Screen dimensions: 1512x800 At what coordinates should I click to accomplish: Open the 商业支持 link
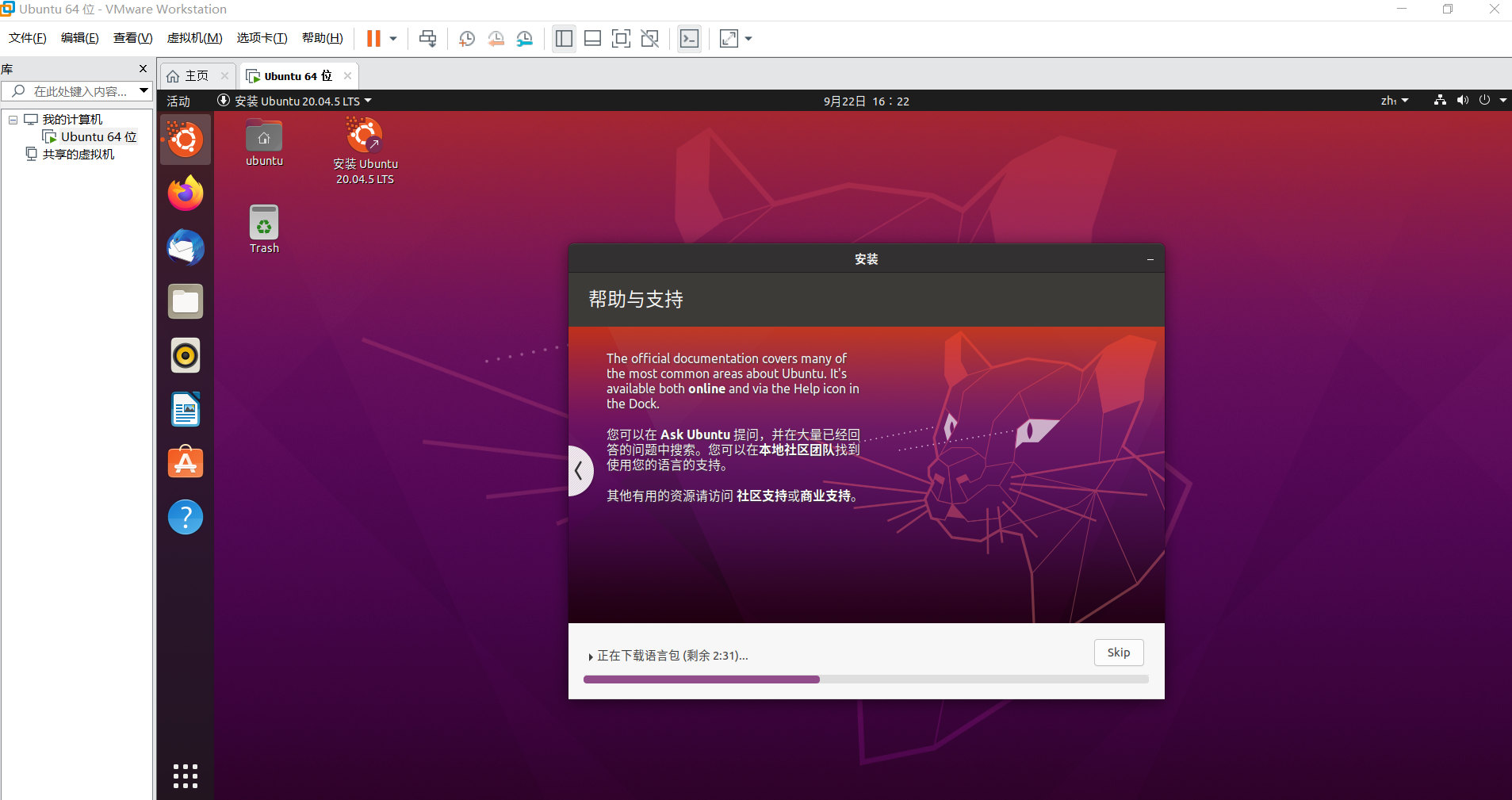825,496
